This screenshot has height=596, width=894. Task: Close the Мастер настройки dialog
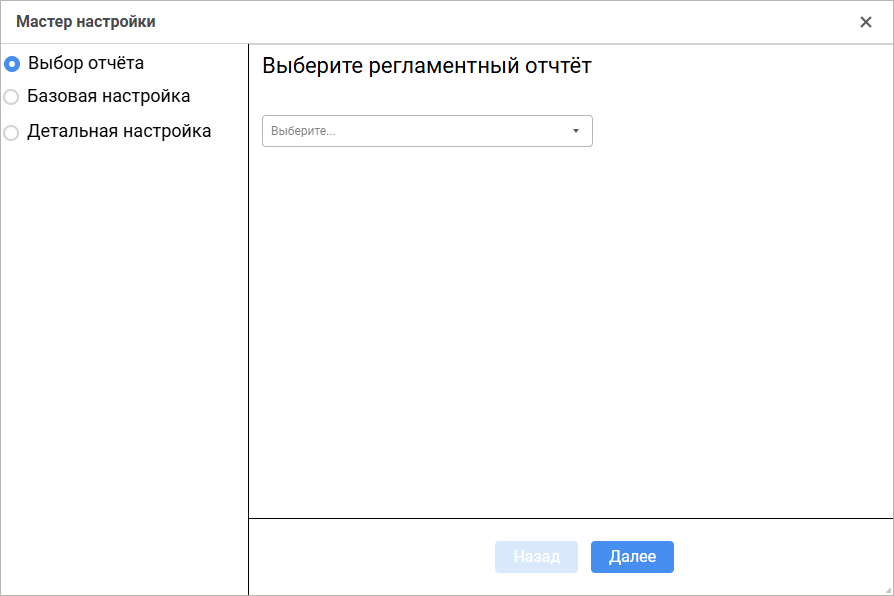click(x=866, y=22)
